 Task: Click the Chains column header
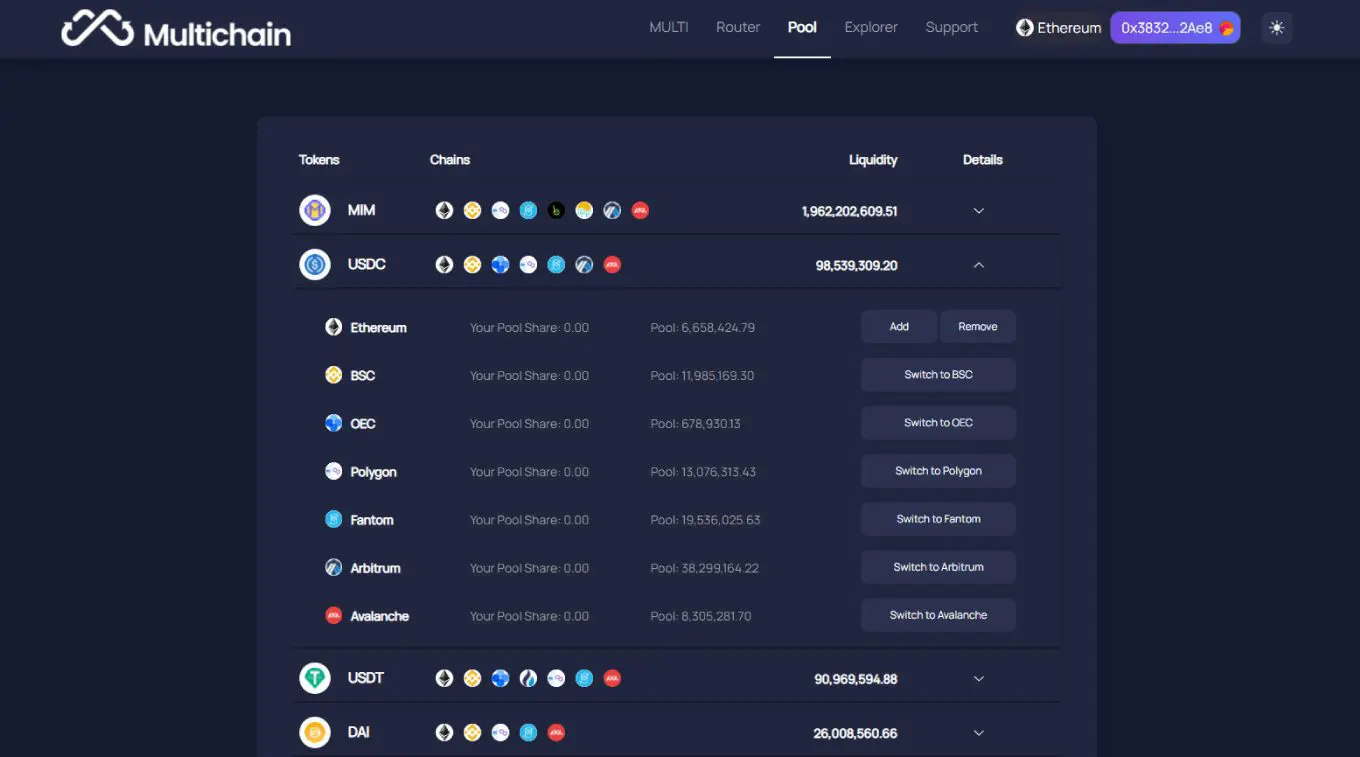click(x=450, y=160)
